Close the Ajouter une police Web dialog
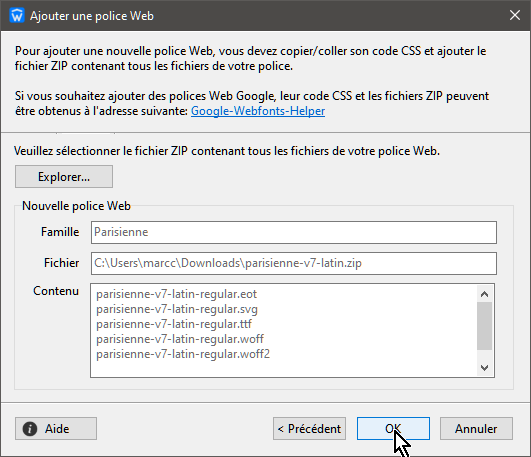Image resolution: width=531 pixels, height=457 pixels. 515,15
